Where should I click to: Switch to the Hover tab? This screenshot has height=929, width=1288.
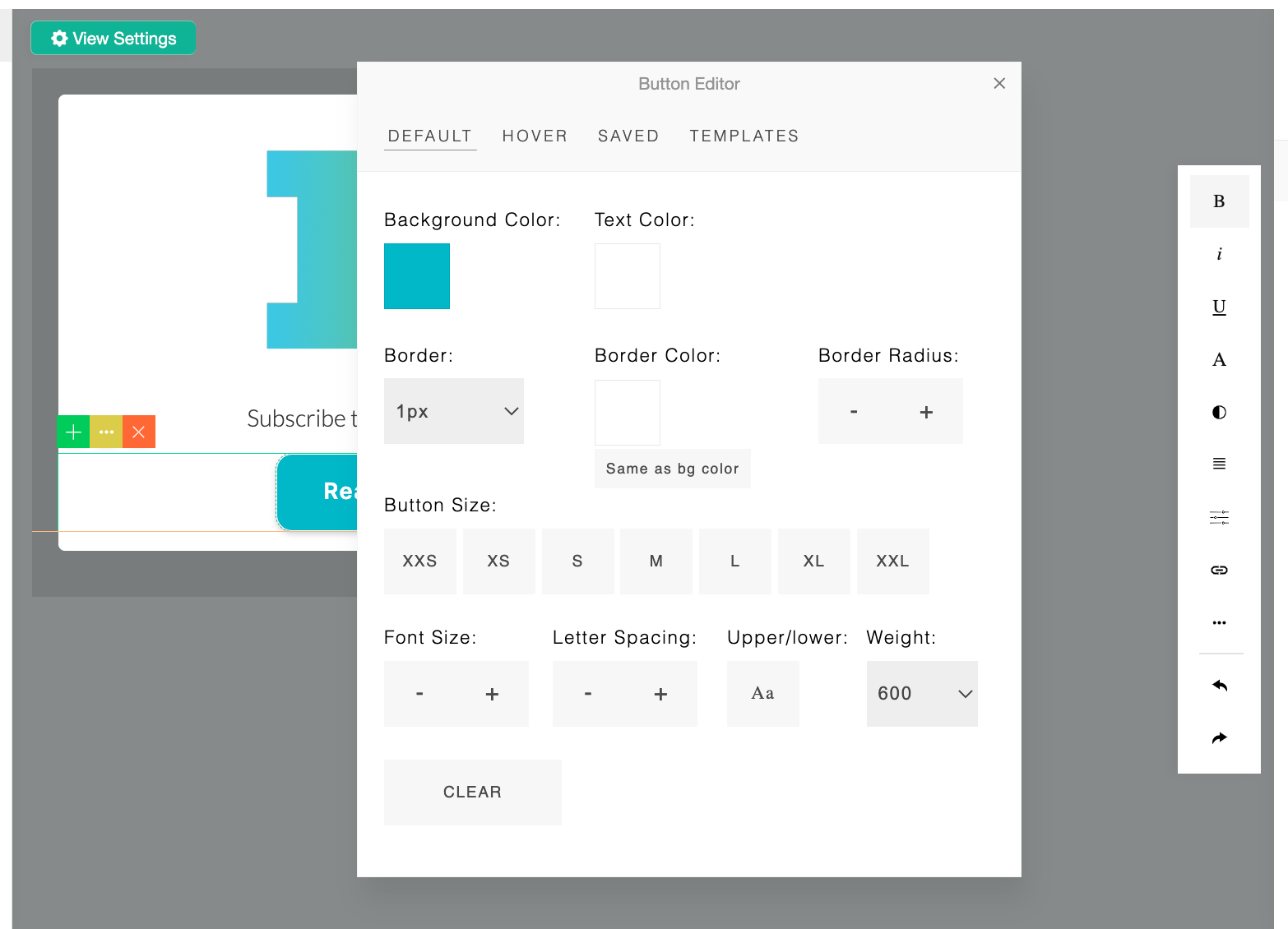pos(535,136)
